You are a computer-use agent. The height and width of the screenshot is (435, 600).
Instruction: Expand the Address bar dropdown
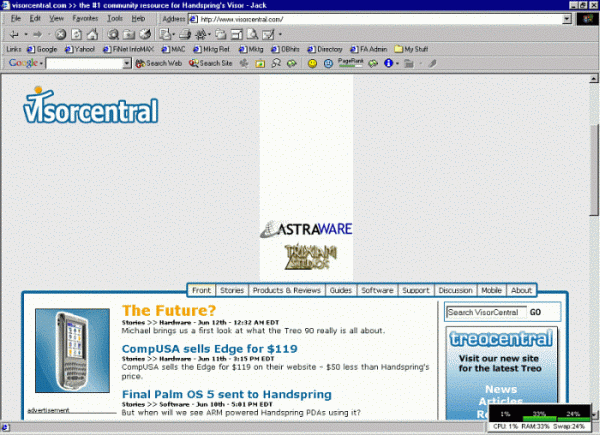[566, 19]
